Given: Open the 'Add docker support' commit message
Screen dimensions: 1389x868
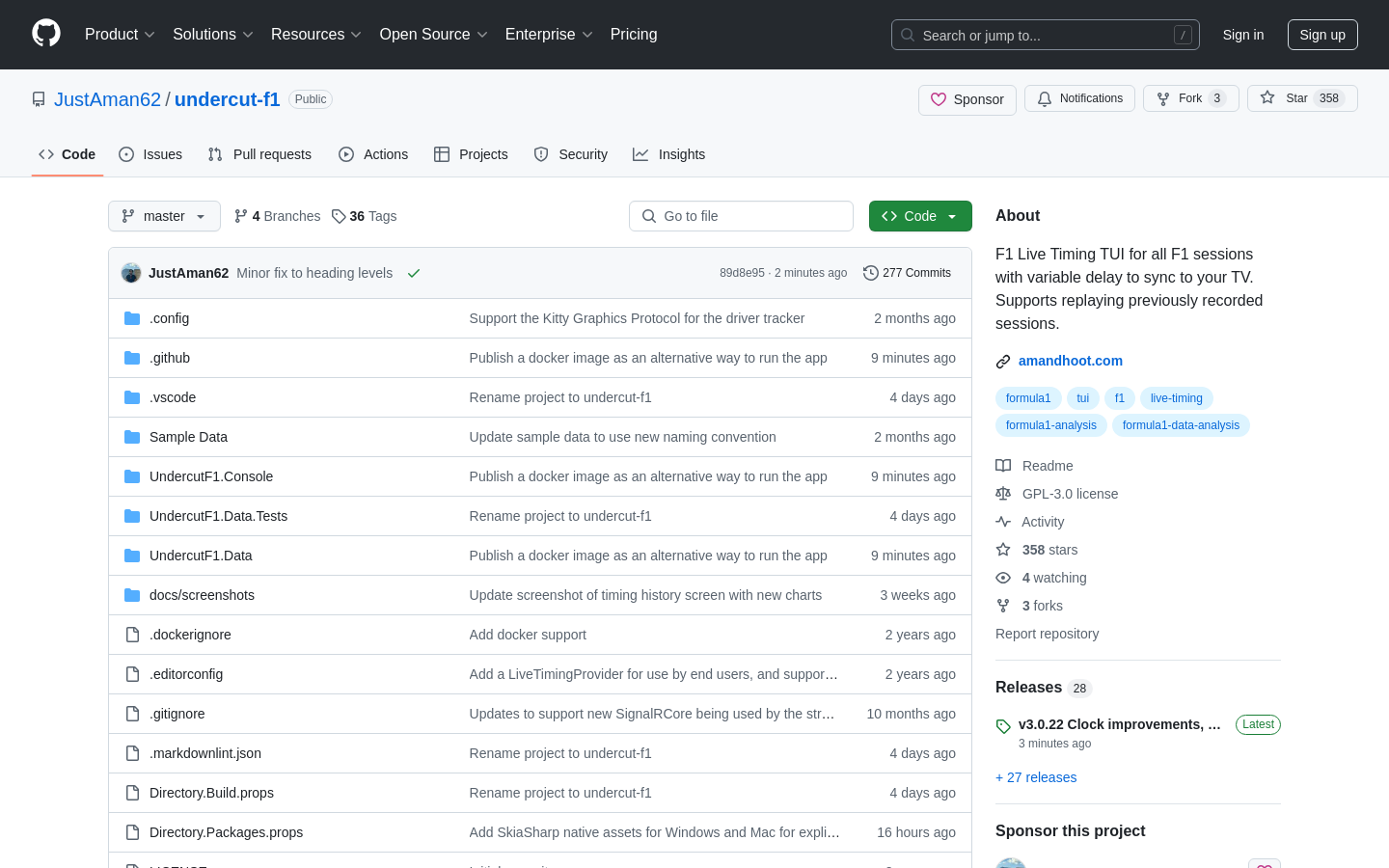Looking at the screenshot, I should 528,635.
